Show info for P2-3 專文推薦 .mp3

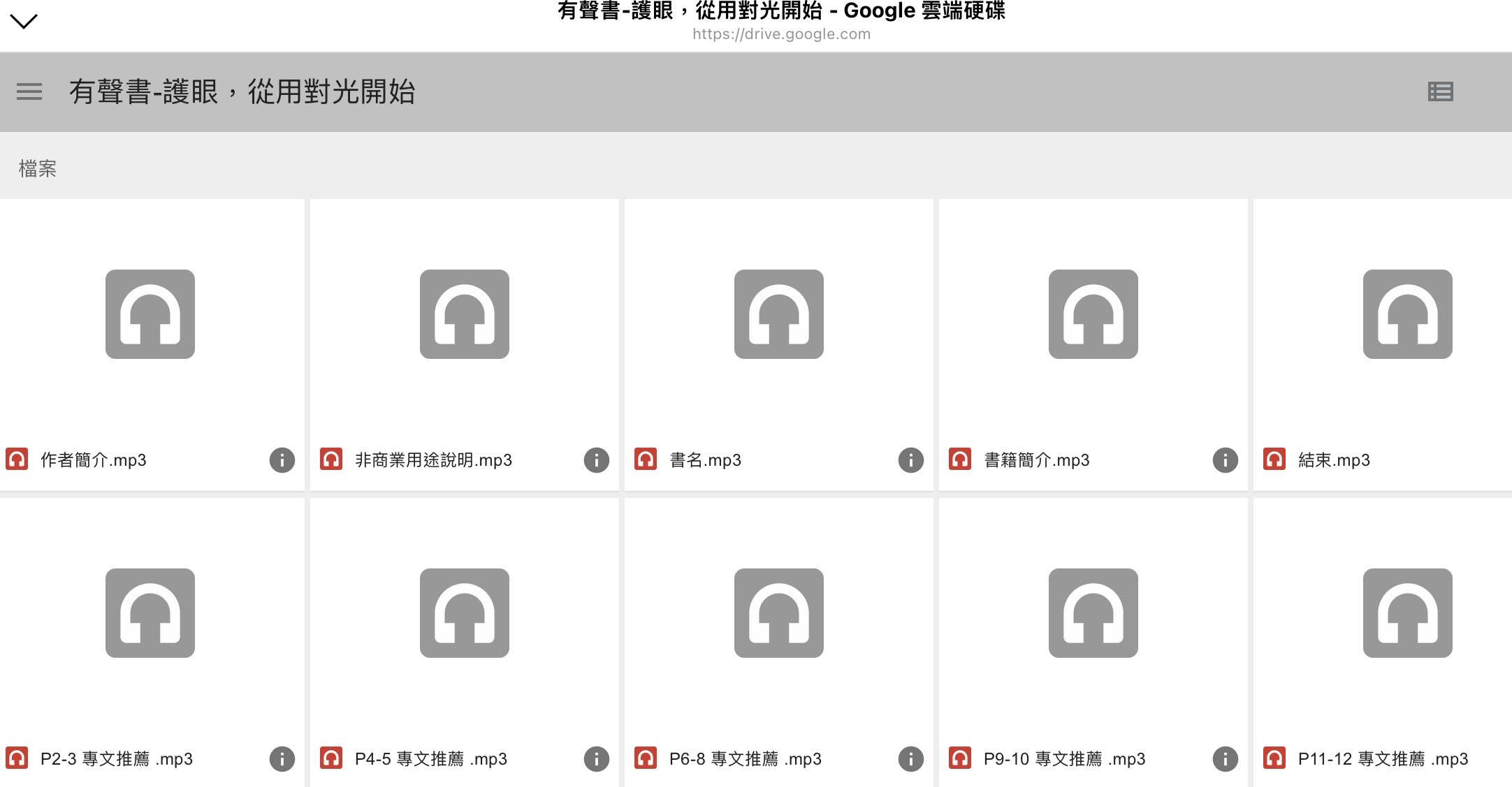[x=282, y=759]
